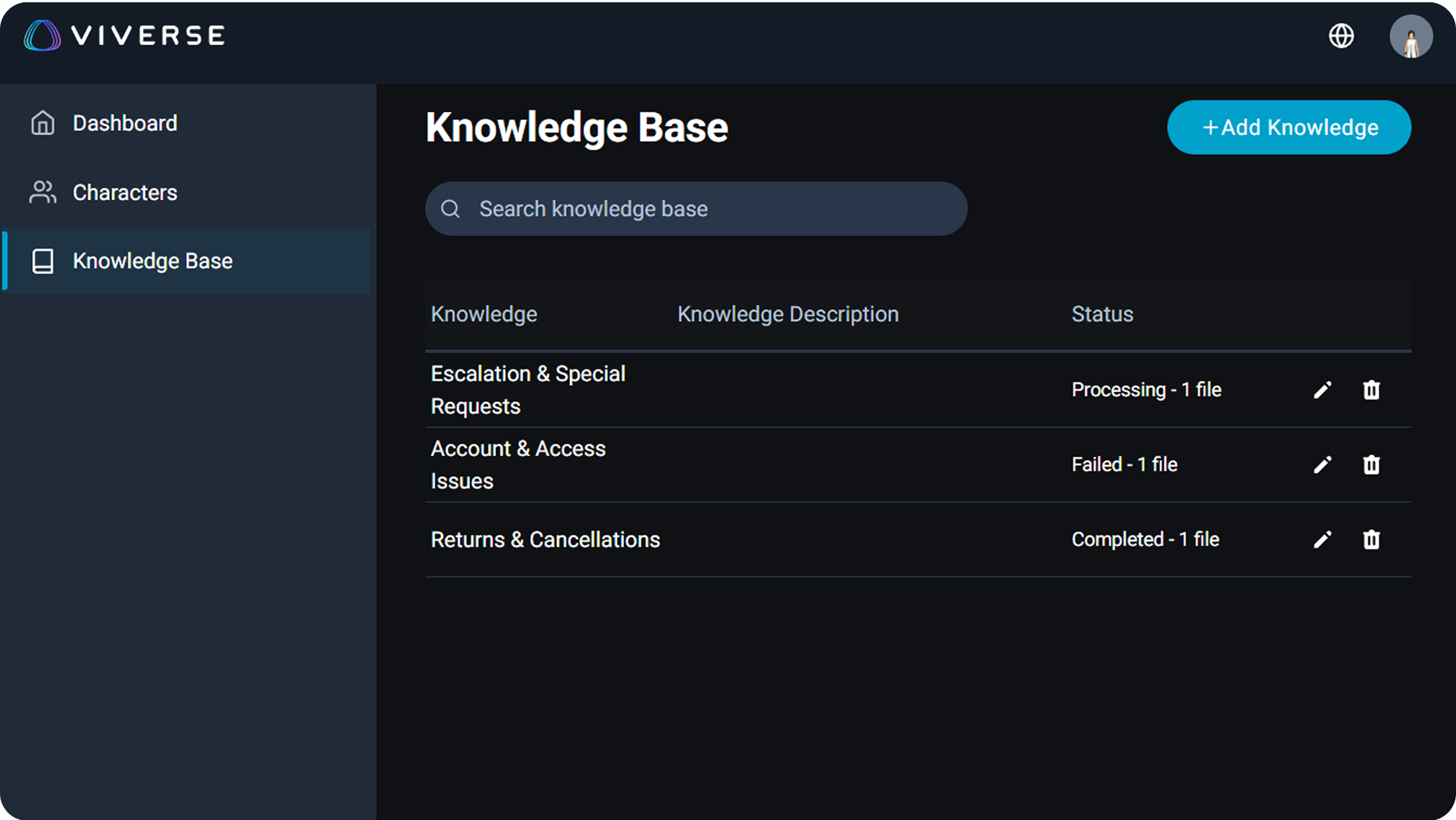Edit Account & Access Issues entry
The image size is (1456, 820).
coord(1322,465)
